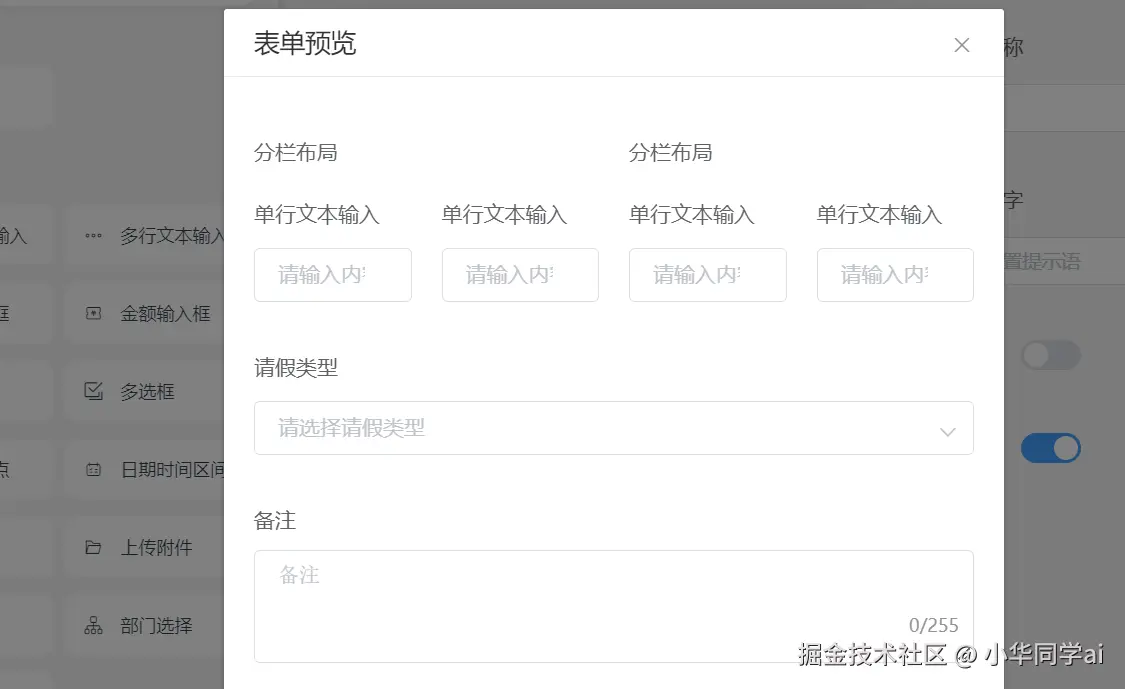Image resolution: width=1125 pixels, height=689 pixels.
Task: Click the second 单行文本输入 input field
Action: click(x=520, y=275)
